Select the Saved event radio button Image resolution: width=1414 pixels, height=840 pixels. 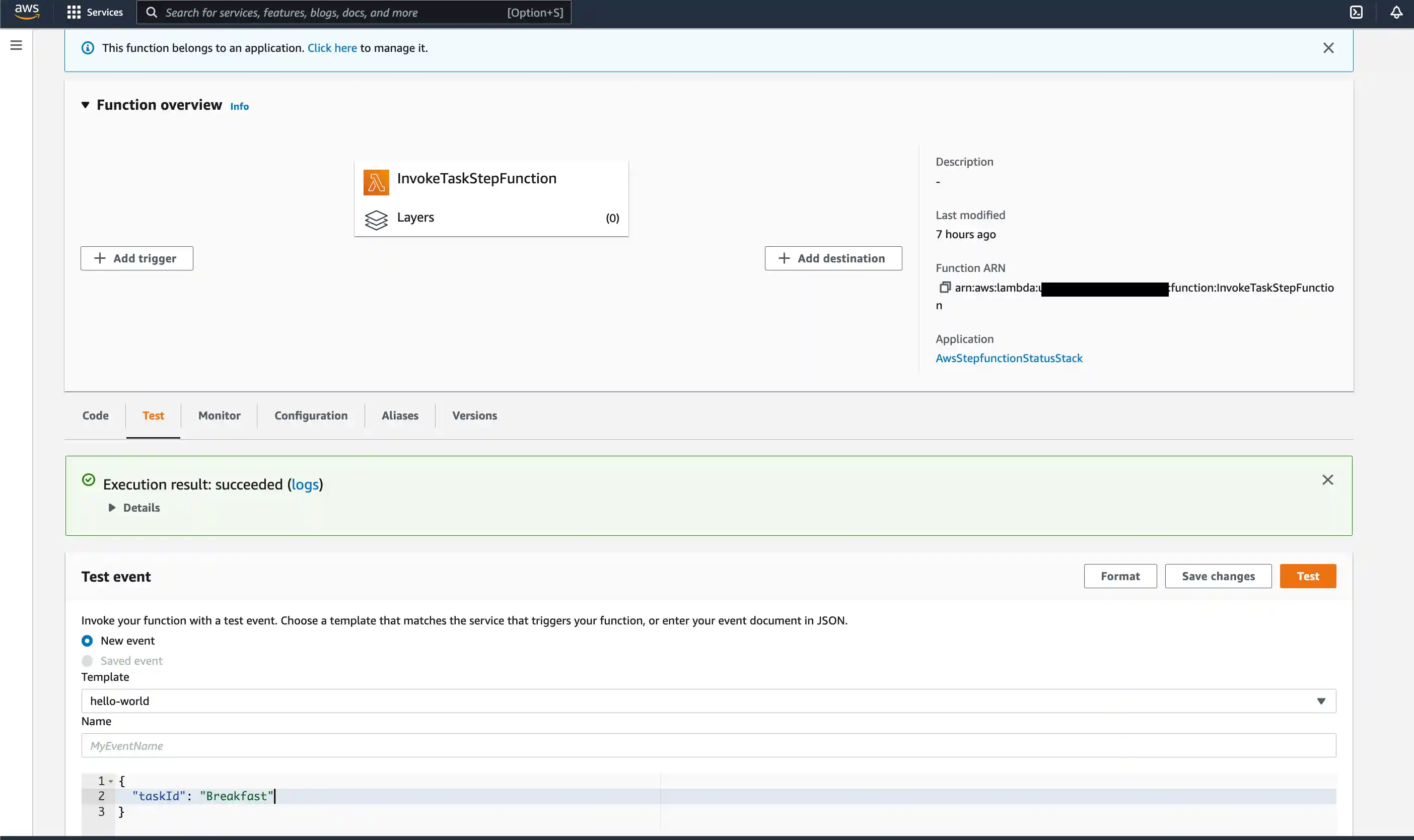click(x=87, y=661)
